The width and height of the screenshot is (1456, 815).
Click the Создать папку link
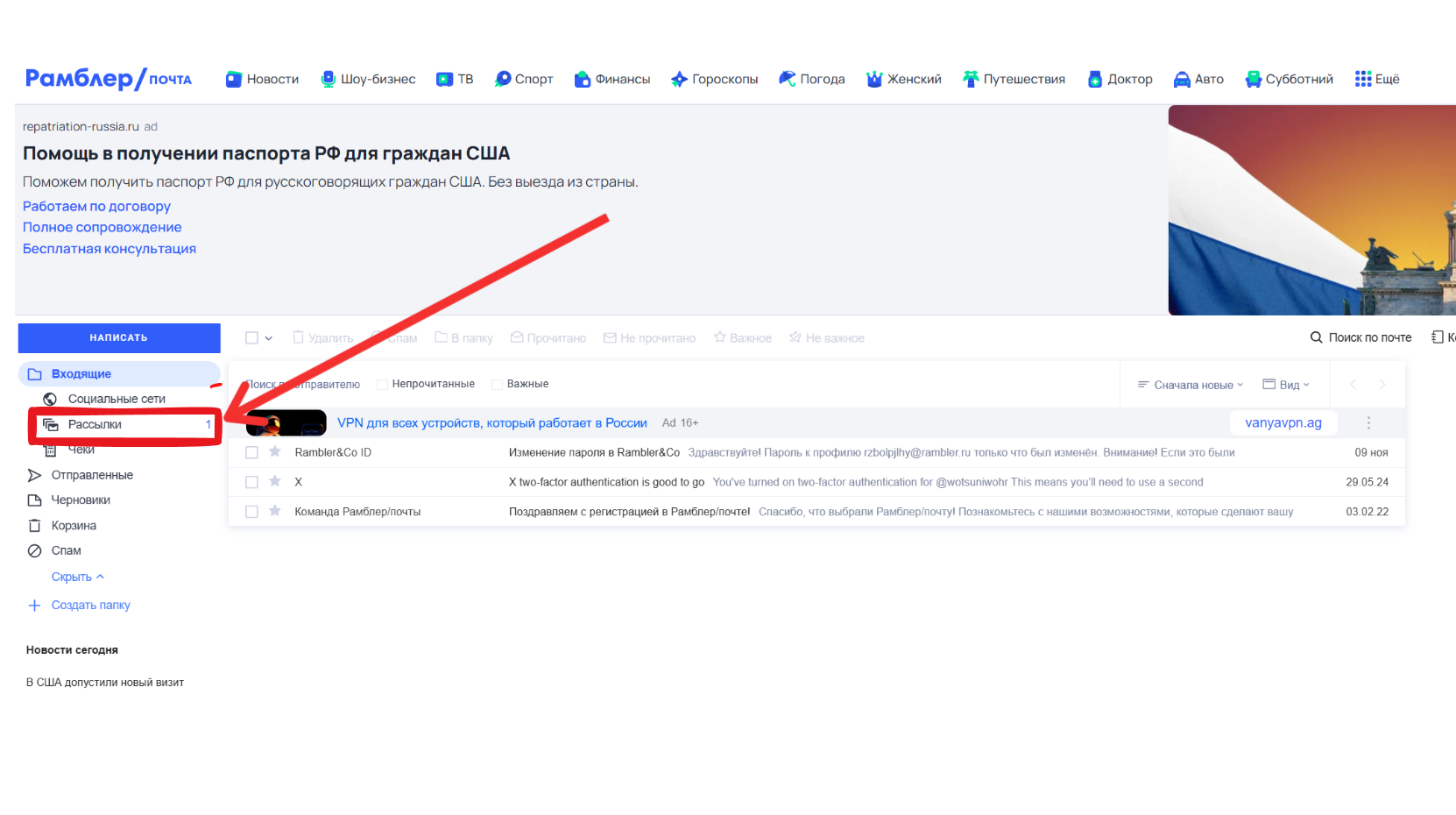point(90,606)
